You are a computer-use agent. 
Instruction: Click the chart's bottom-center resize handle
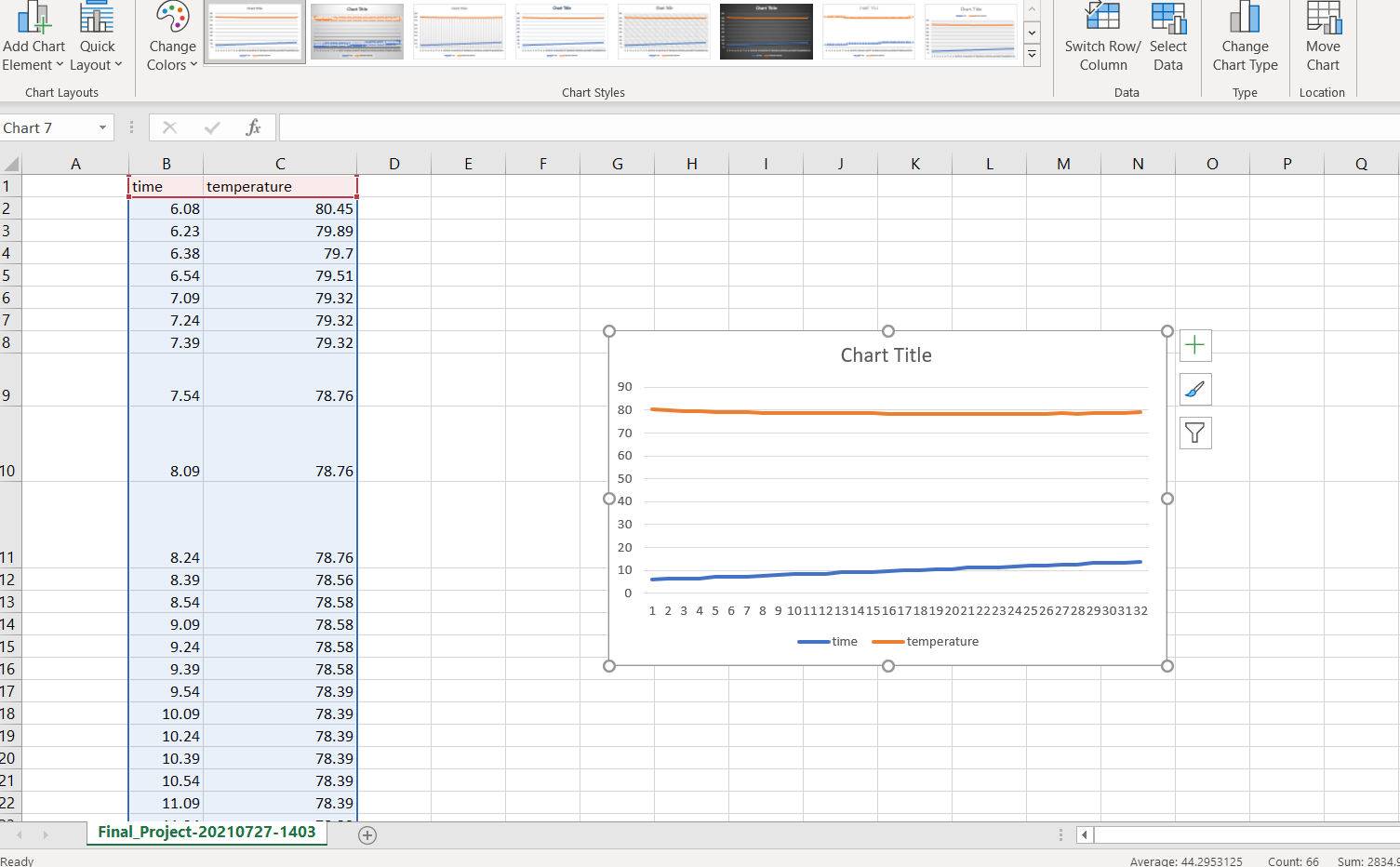point(888,666)
